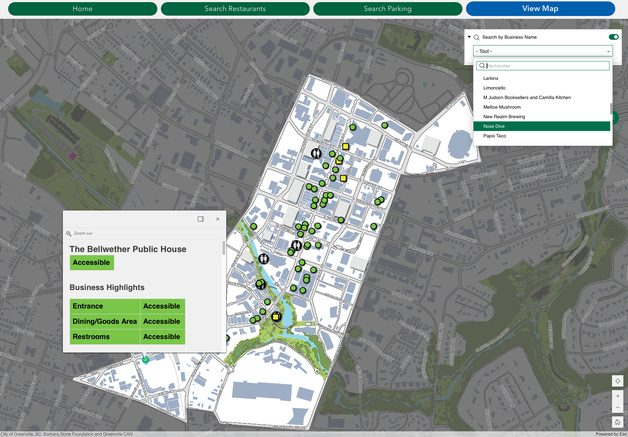628x437 pixels.
Task: Click yellow square marker on the map
Action: coord(346,147)
